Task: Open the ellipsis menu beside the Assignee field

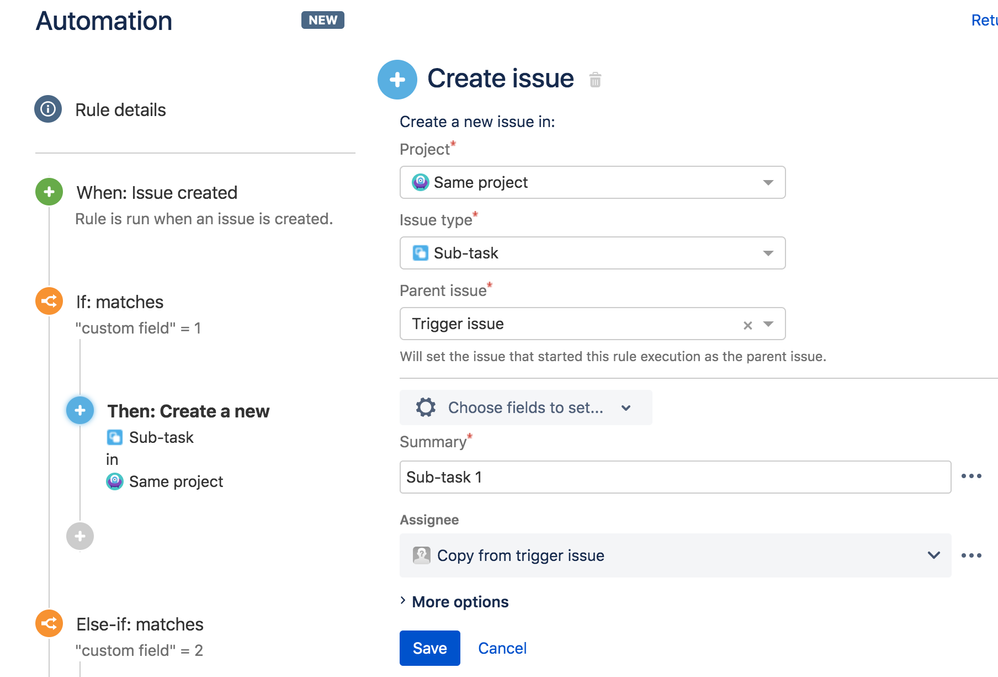Action: pyautogui.click(x=971, y=555)
